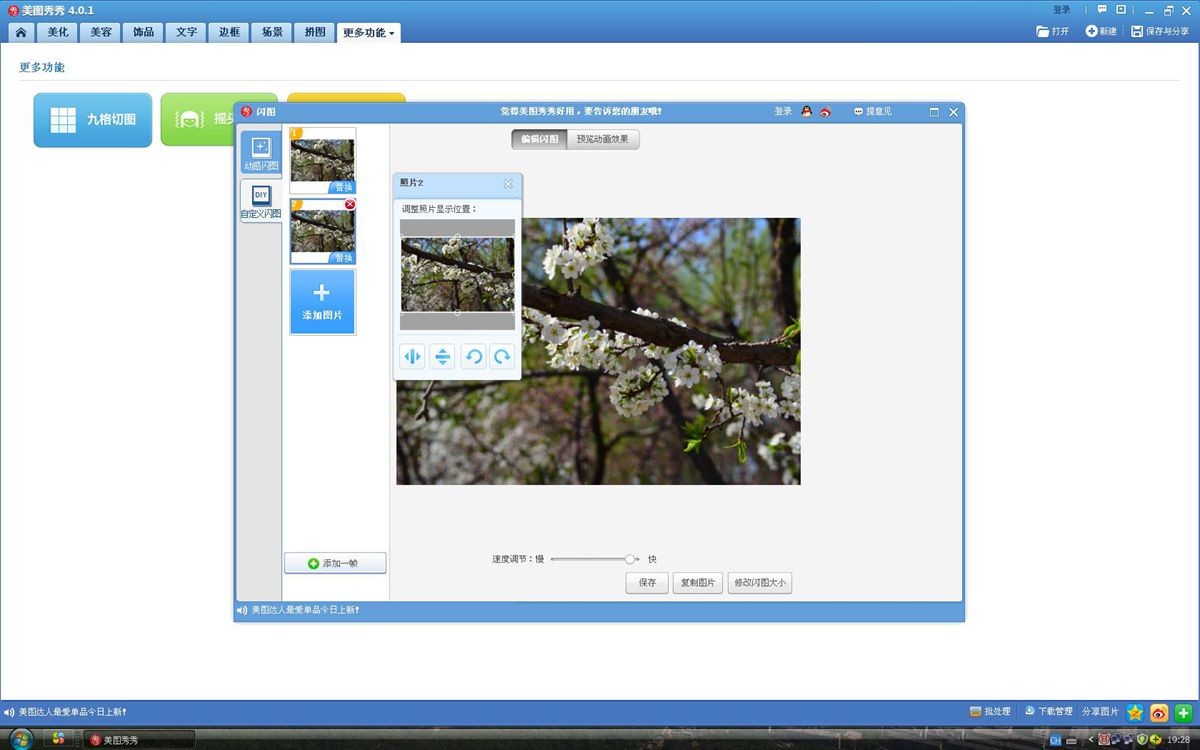The image size is (1200, 750).
Task: Click 美图达人最爱单品今日上新 in main status bar
Action: (x=72, y=712)
